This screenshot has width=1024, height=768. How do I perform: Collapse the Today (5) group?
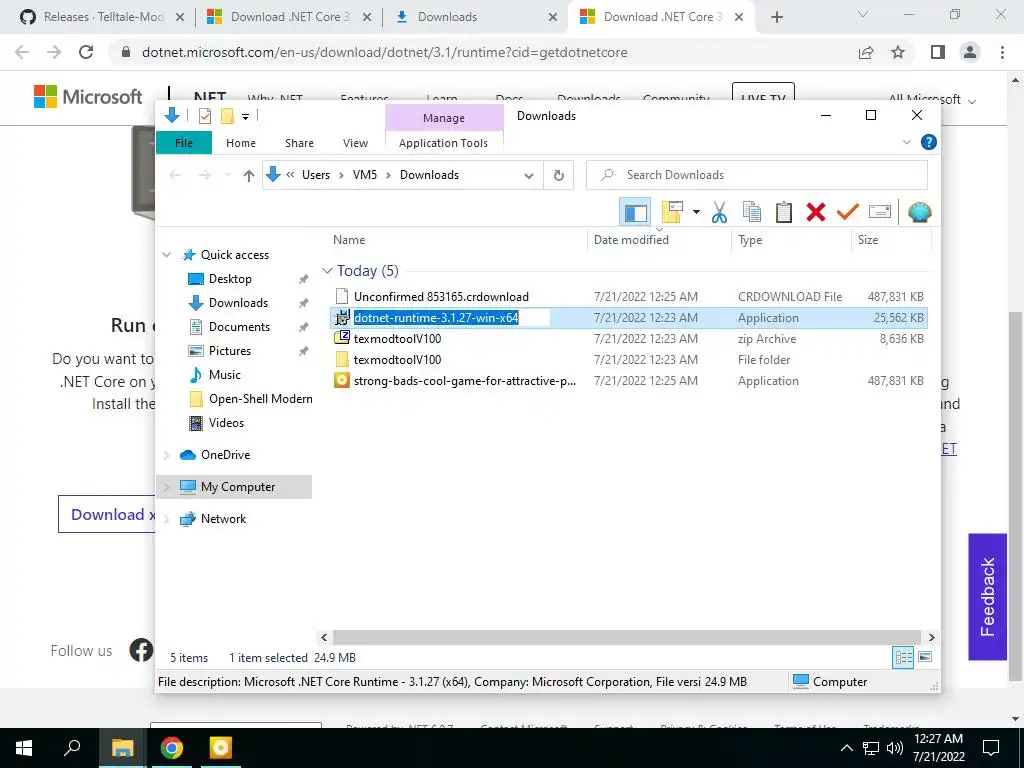click(327, 270)
